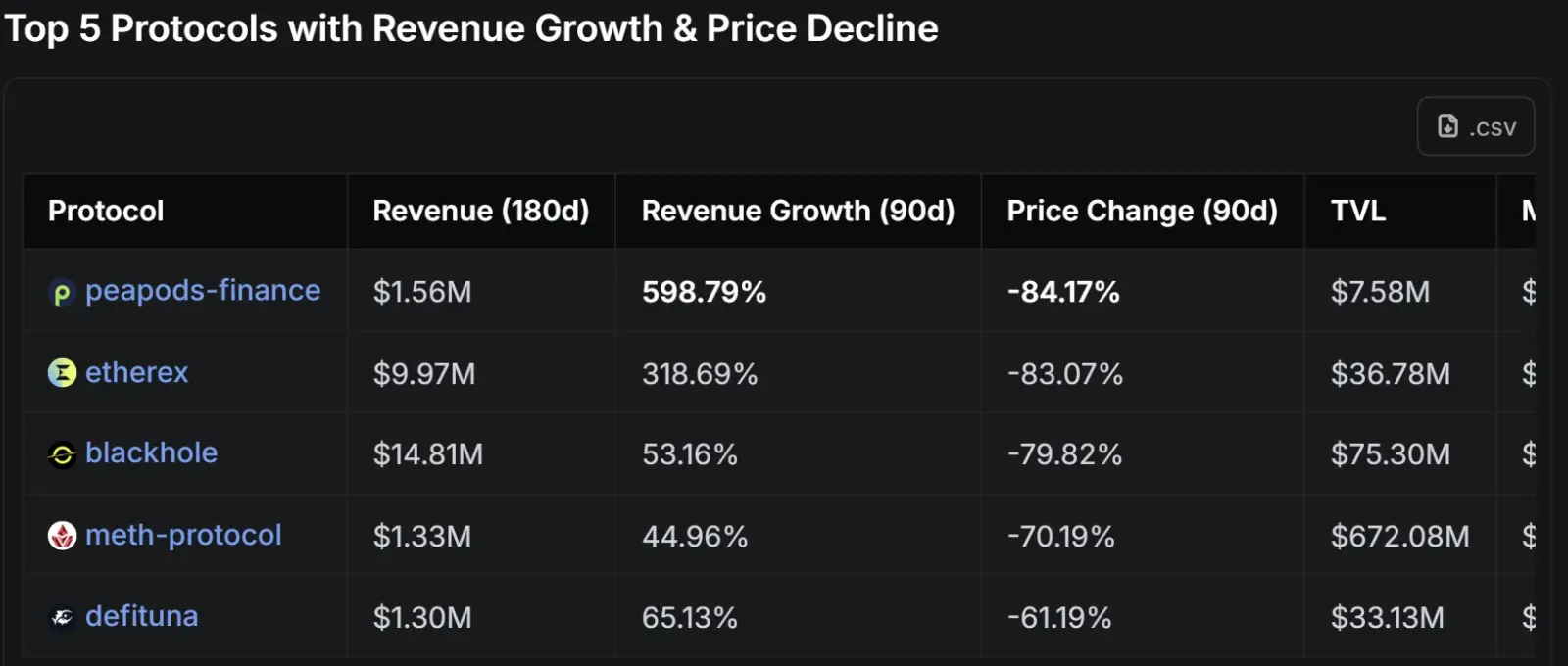
Task: Sort by Revenue (180d) column header
Action: 480,211
